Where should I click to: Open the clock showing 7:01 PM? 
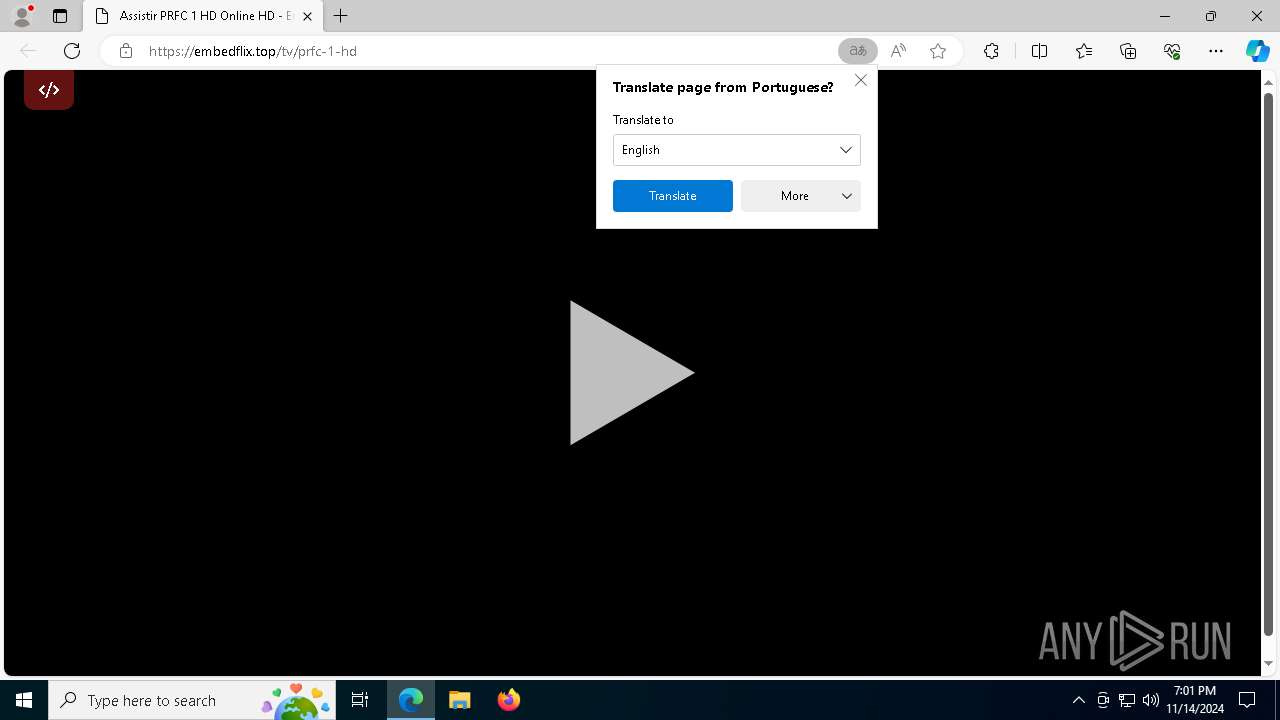(x=1195, y=700)
